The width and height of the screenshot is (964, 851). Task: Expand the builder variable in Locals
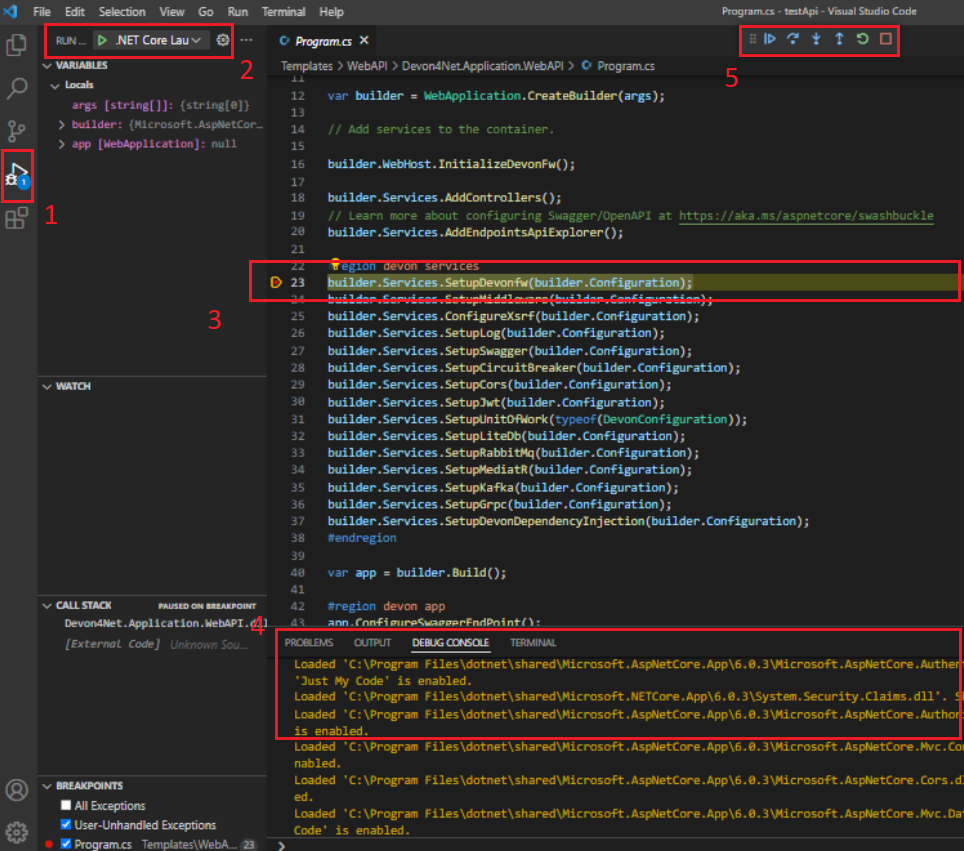(62, 125)
